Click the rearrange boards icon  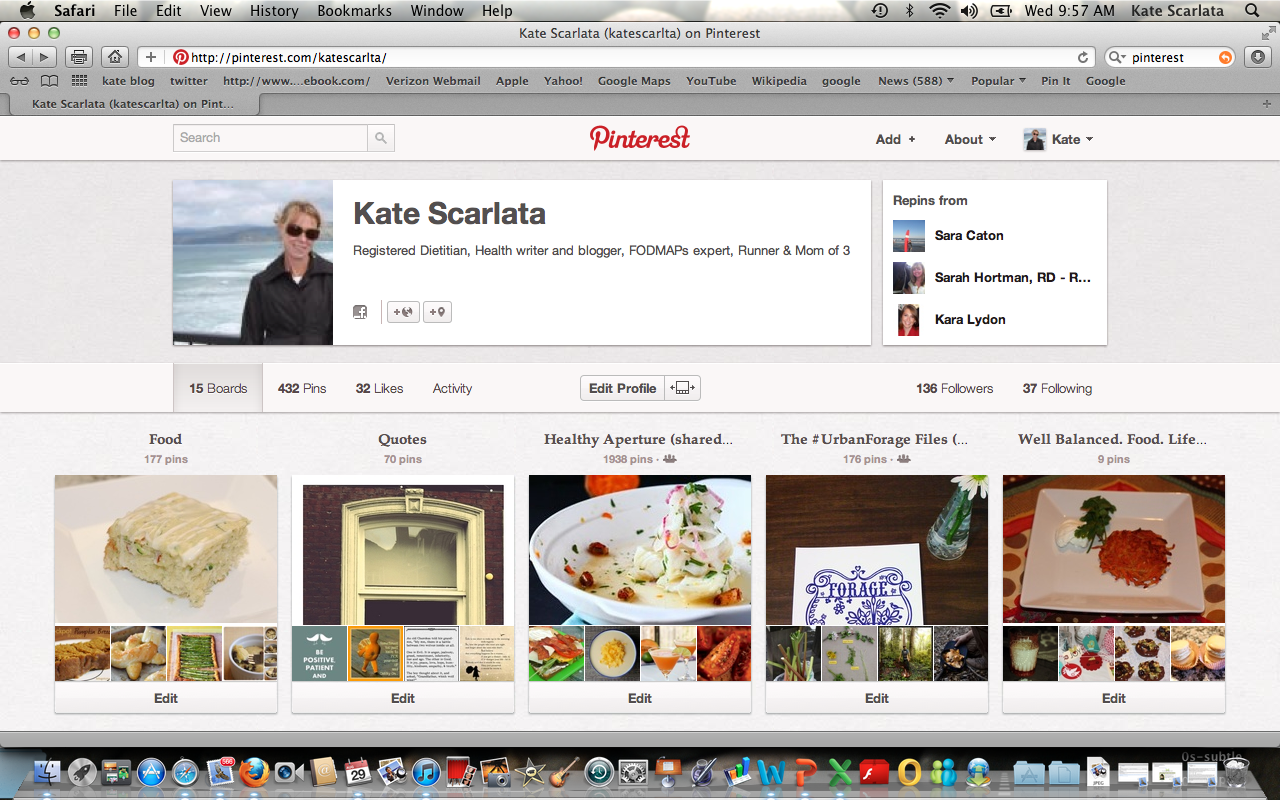(683, 388)
